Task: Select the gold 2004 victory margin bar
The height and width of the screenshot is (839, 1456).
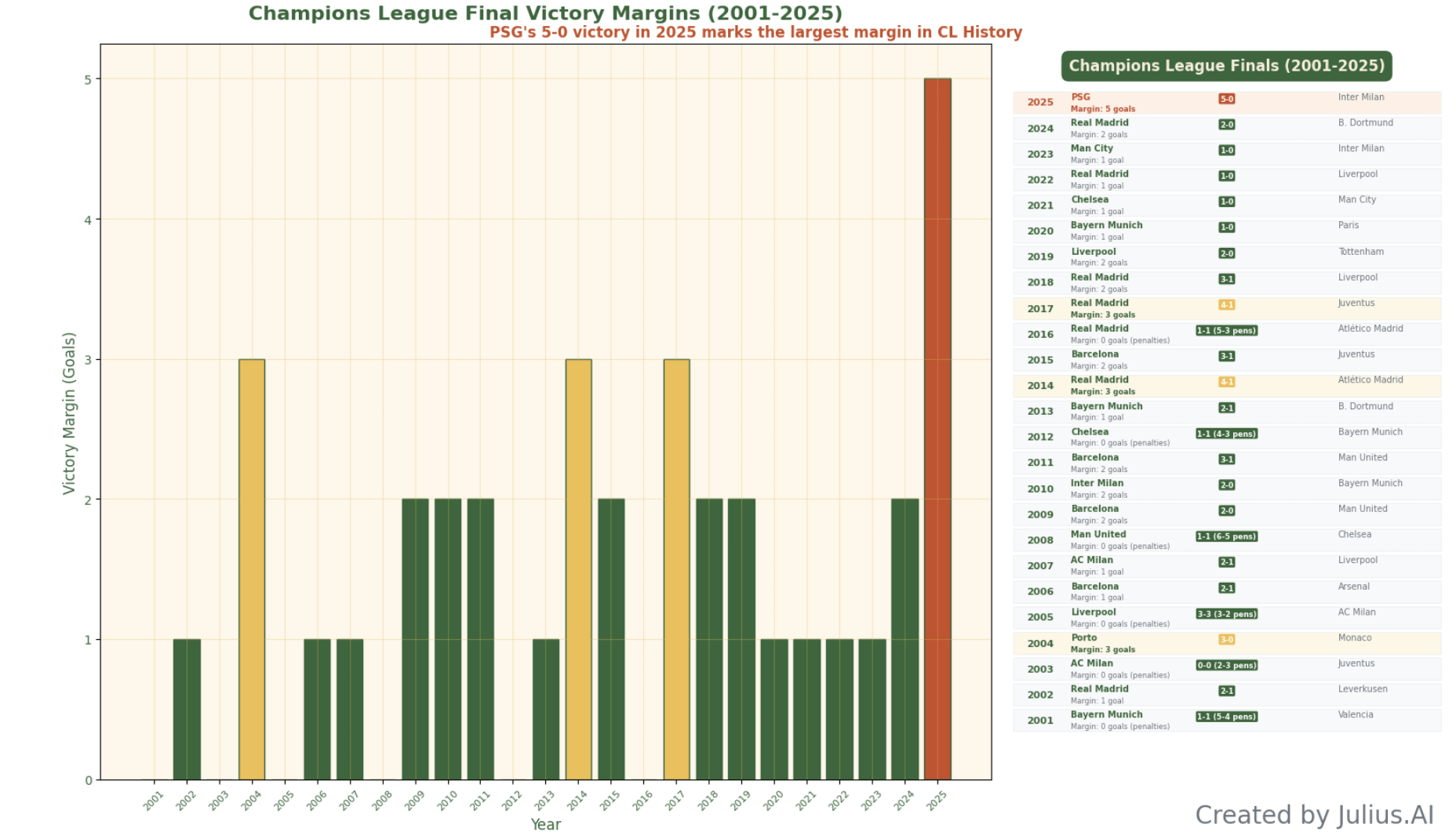Action: (x=252, y=569)
